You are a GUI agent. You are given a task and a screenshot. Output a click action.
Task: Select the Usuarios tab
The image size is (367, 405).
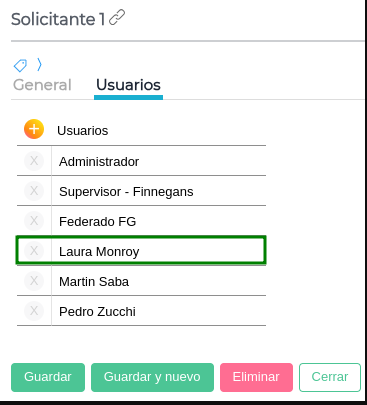[128, 85]
